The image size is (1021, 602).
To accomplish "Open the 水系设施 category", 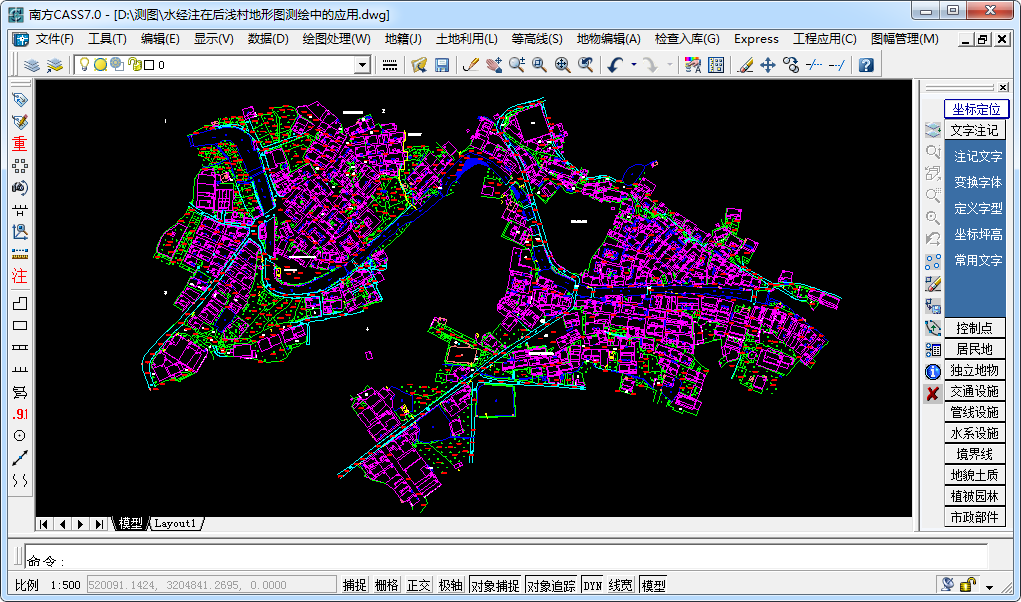I will tap(975, 433).
